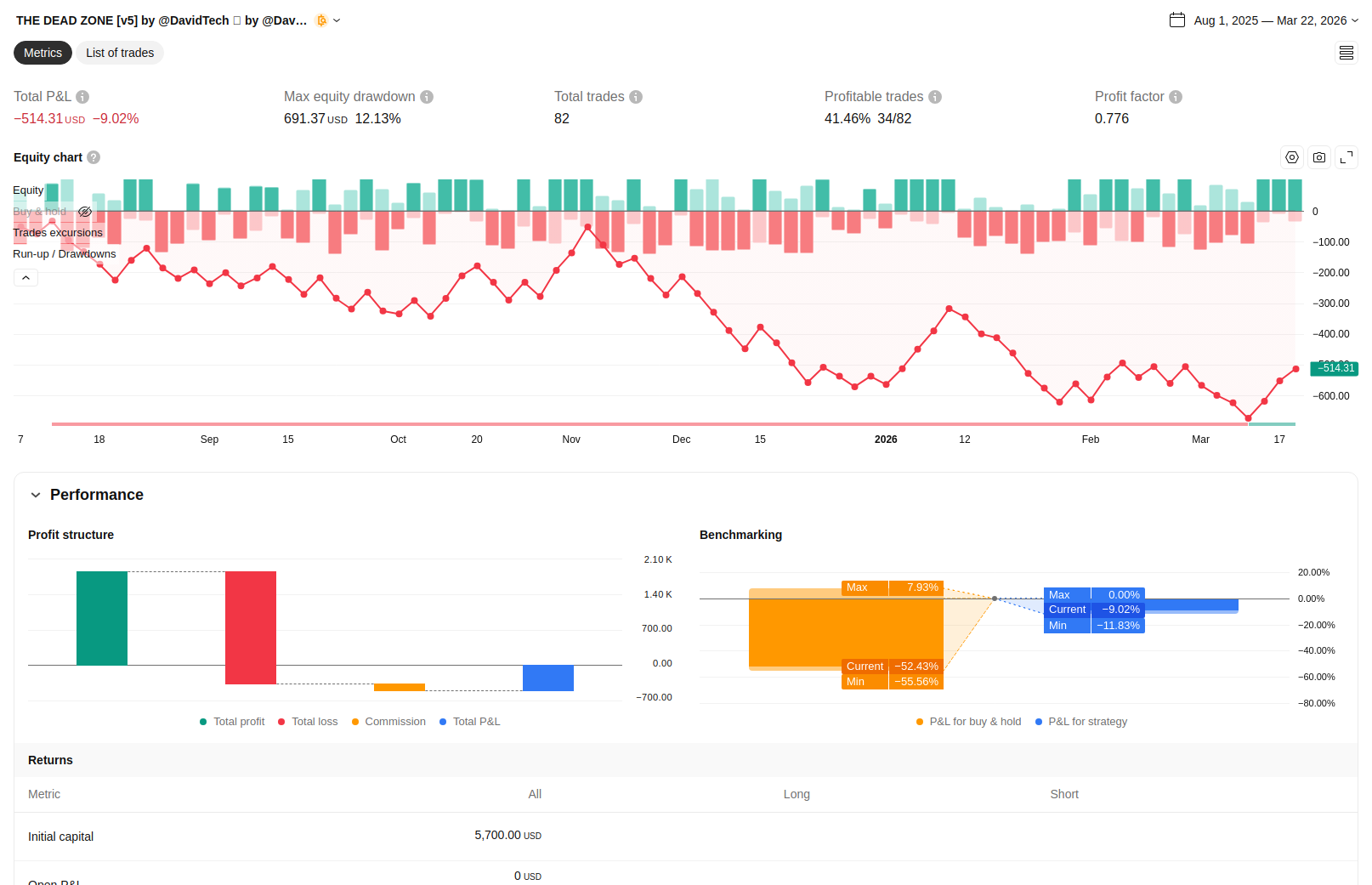
Task: Click the Equity legend label
Action: [28, 190]
